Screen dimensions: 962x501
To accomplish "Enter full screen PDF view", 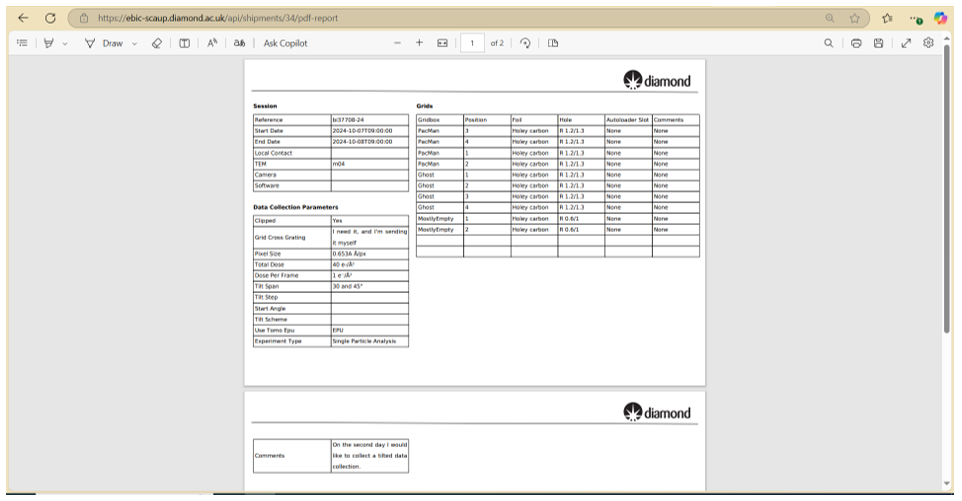I will pos(906,43).
